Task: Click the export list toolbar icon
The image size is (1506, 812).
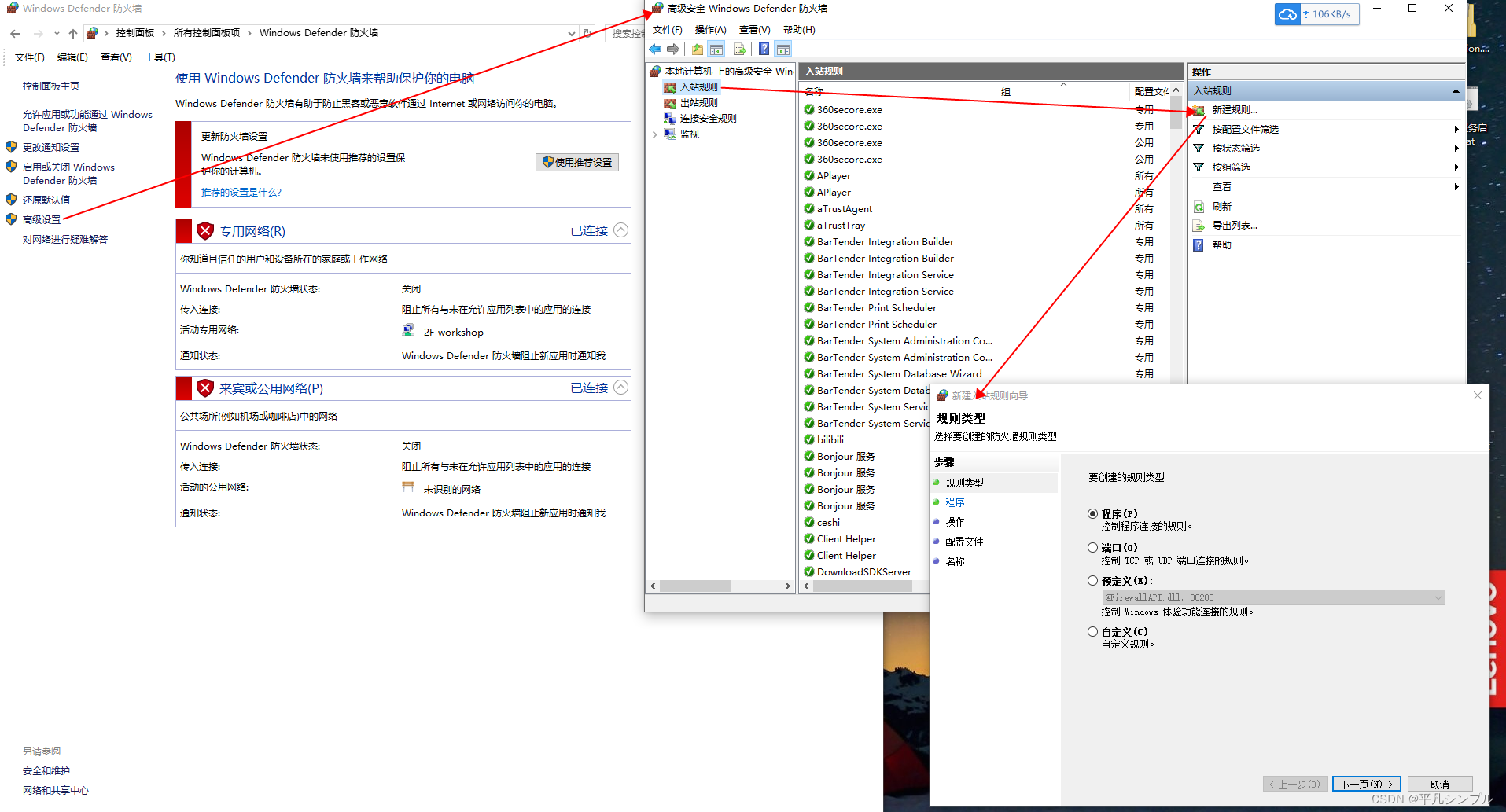Action: 740,50
